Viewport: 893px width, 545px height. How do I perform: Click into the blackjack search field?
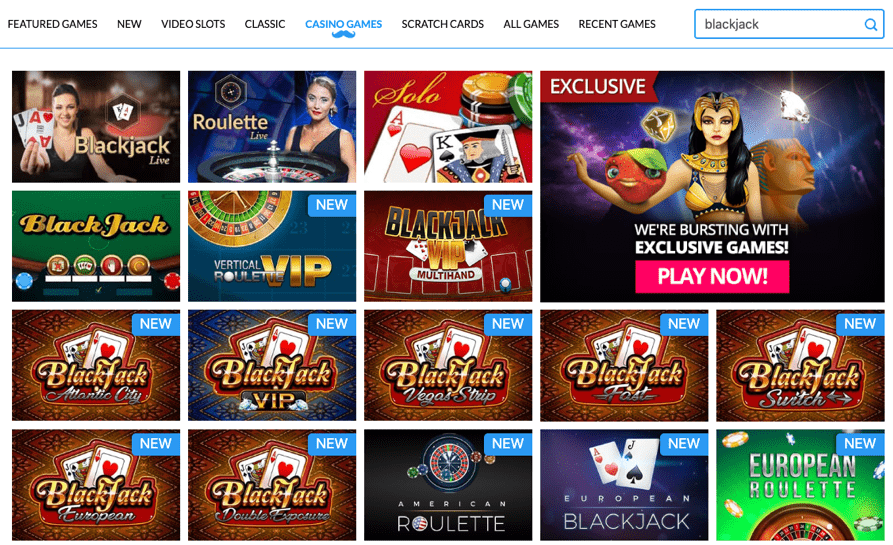pos(780,24)
